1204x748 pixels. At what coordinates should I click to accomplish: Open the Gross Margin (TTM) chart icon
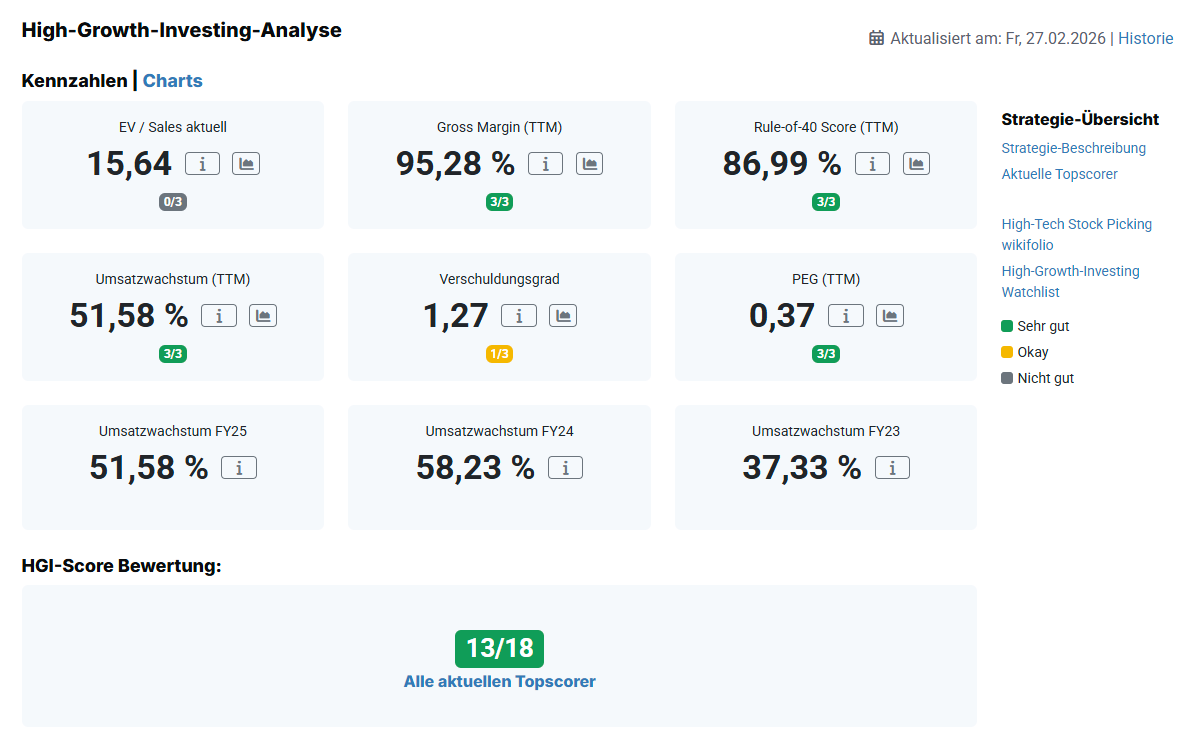(589, 164)
